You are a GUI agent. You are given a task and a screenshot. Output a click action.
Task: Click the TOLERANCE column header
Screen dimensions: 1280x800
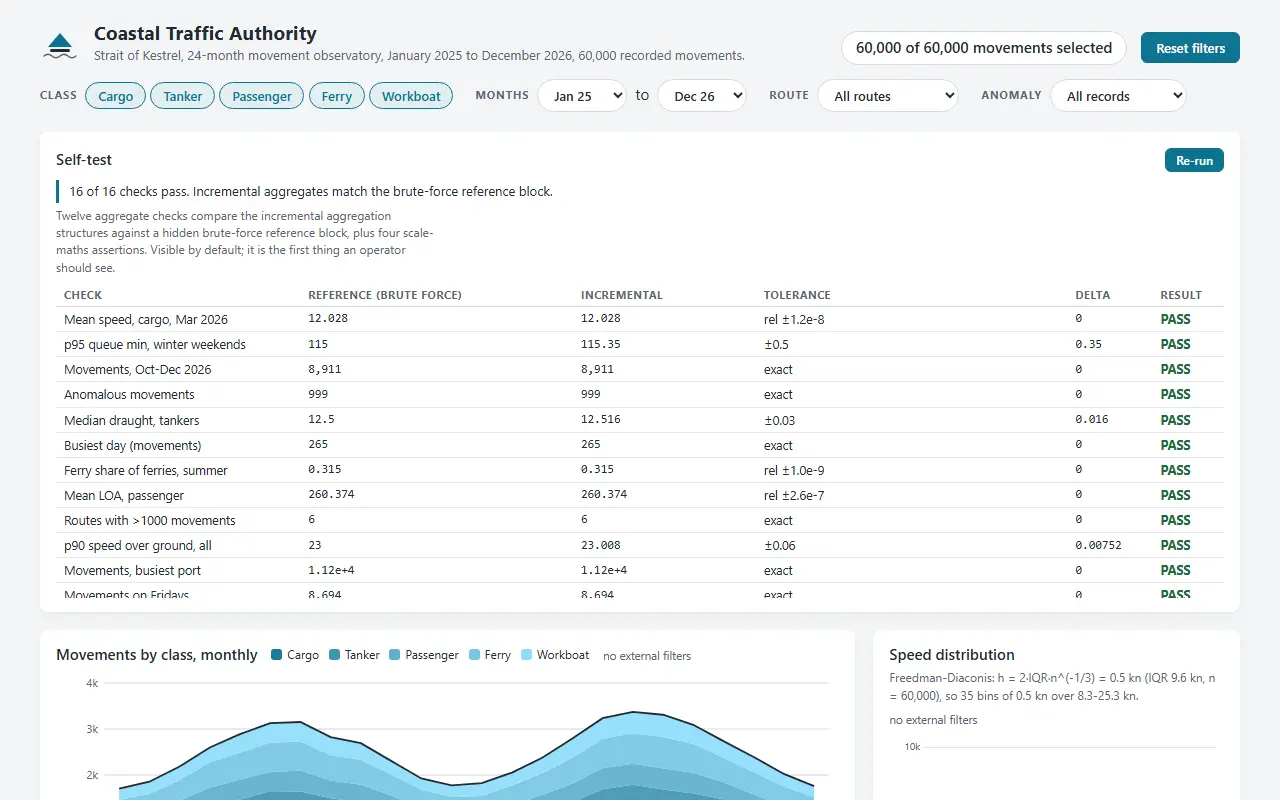point(797,295)
